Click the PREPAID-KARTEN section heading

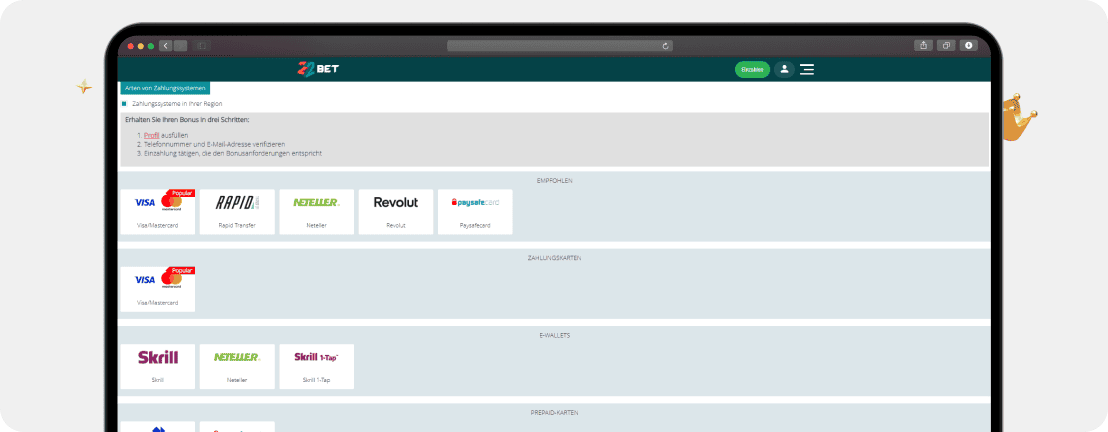(554, 412)
